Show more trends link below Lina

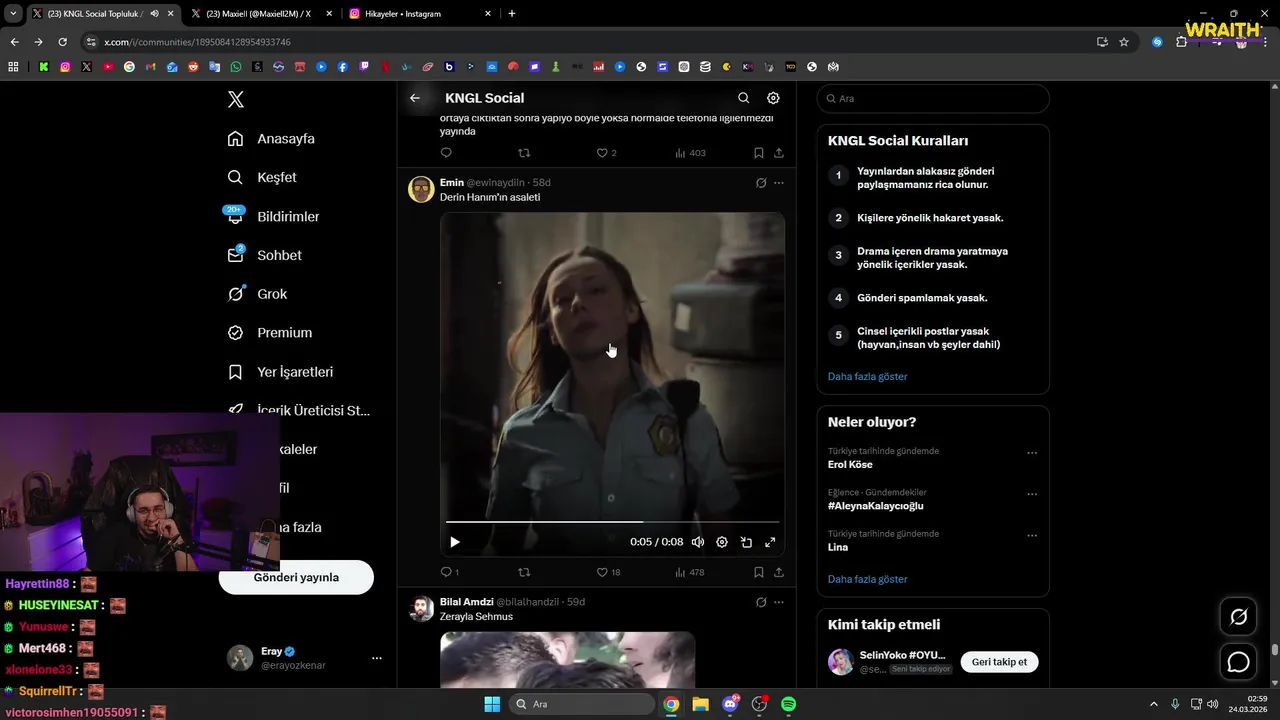point(867,579)
